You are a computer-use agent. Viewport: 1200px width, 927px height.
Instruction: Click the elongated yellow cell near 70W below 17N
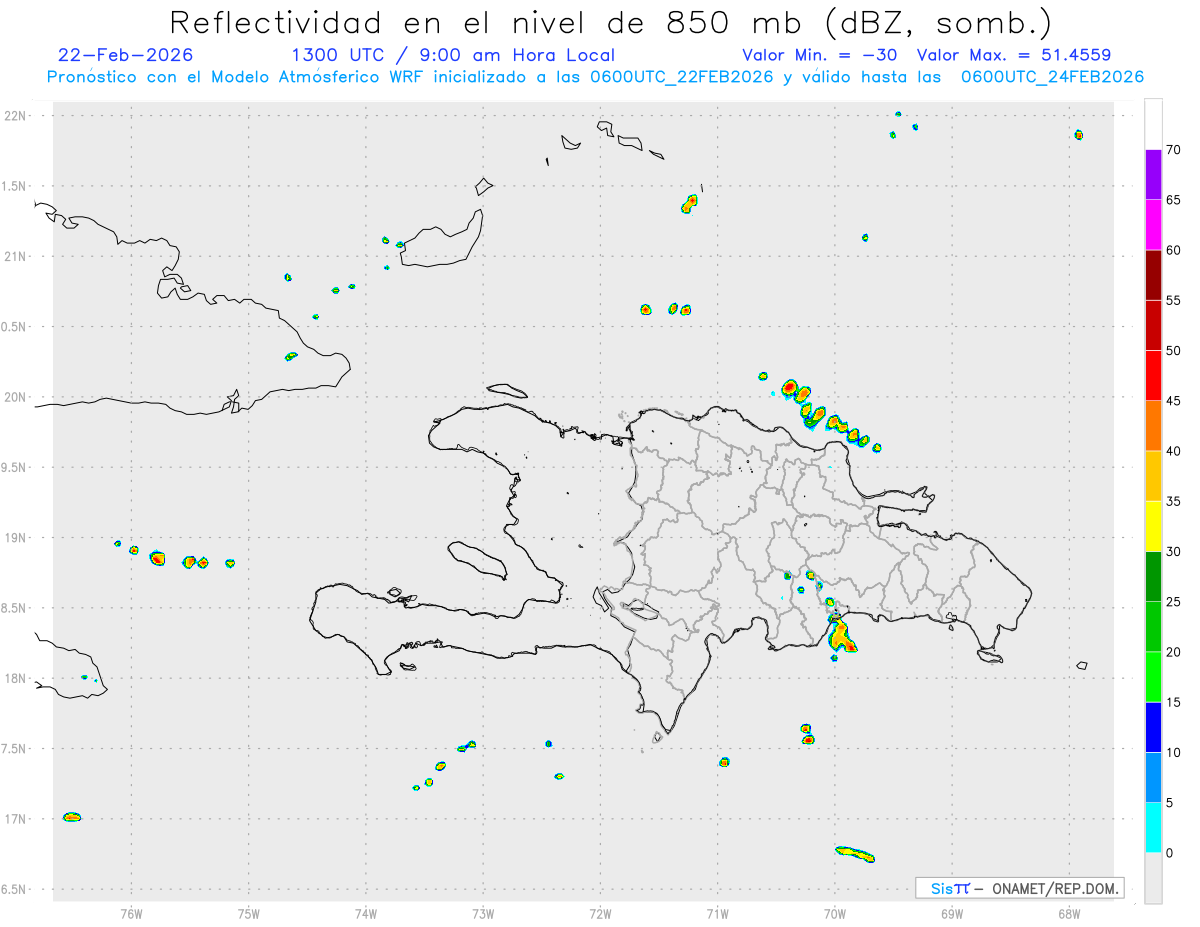click(855, 853)
